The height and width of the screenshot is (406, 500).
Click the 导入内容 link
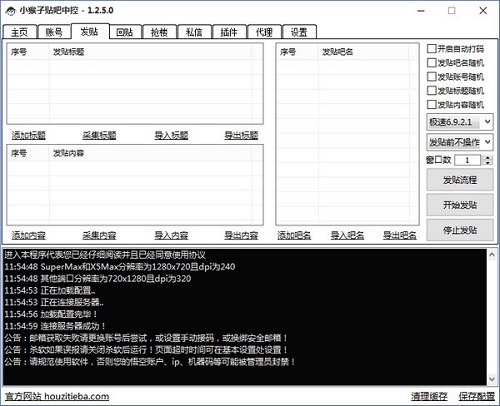tap(171, 236)
